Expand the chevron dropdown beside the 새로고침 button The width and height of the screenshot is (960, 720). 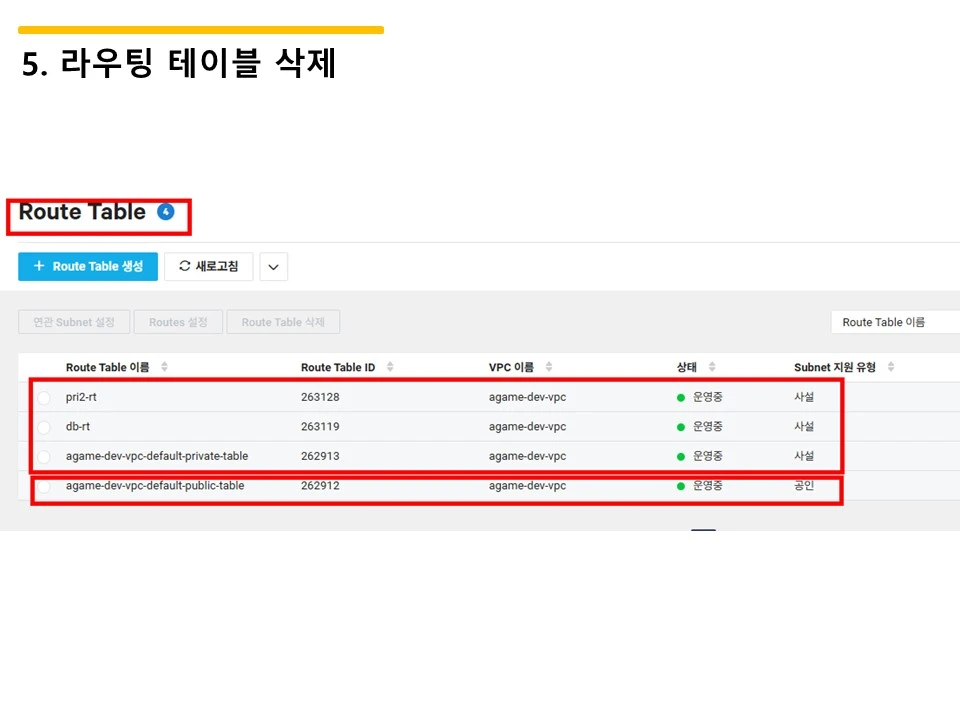click(x=273, y=266)
